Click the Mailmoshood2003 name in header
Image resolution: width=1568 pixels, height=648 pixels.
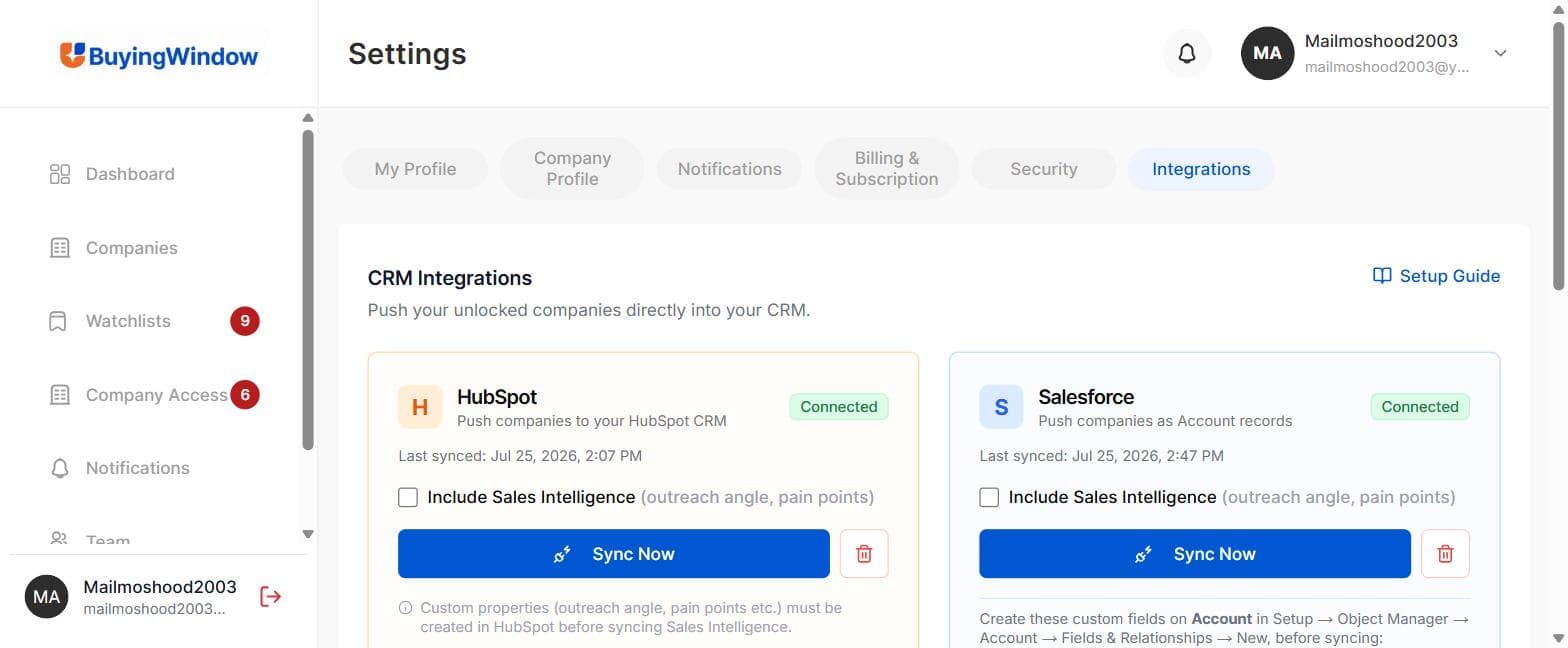coord(1381,41)
